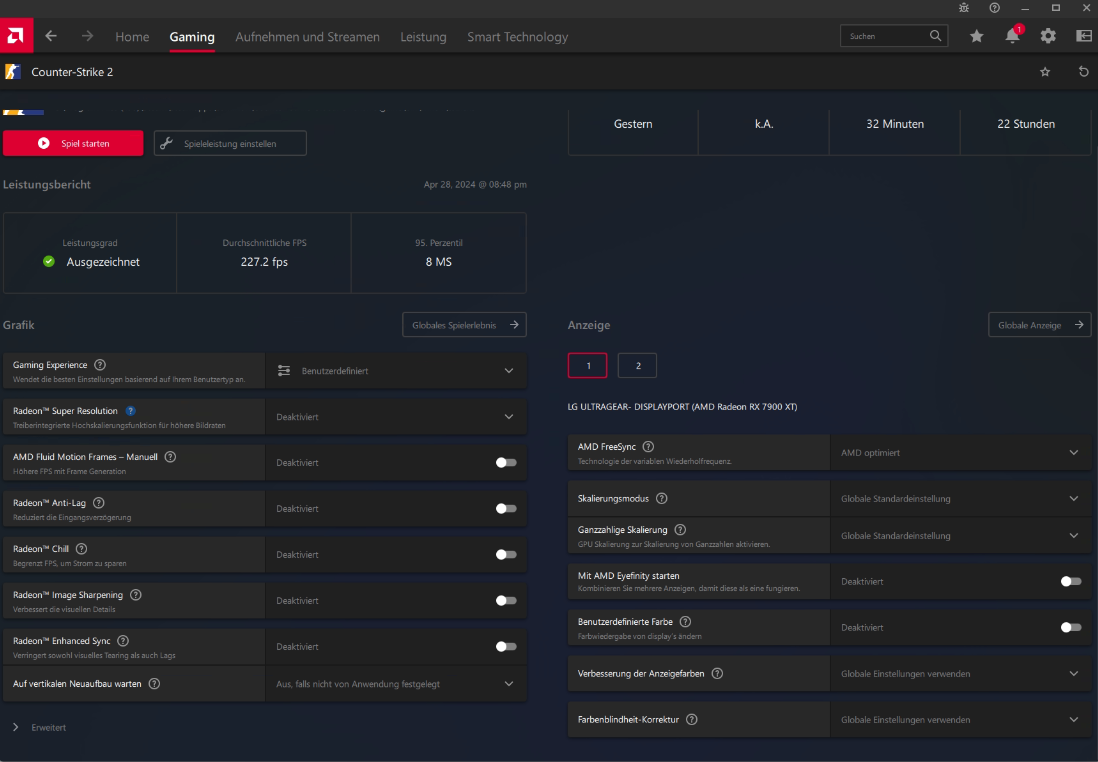This screenshot has width=1098, height=762.
Task: Show Ganzzahlige Skalierung help icon
Action: (x=680, y=530)
